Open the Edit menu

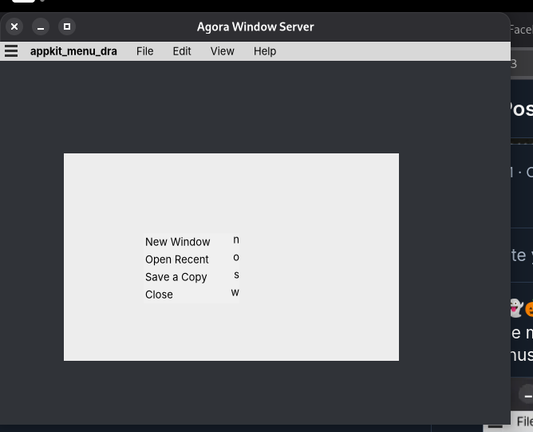click(182, 51)
